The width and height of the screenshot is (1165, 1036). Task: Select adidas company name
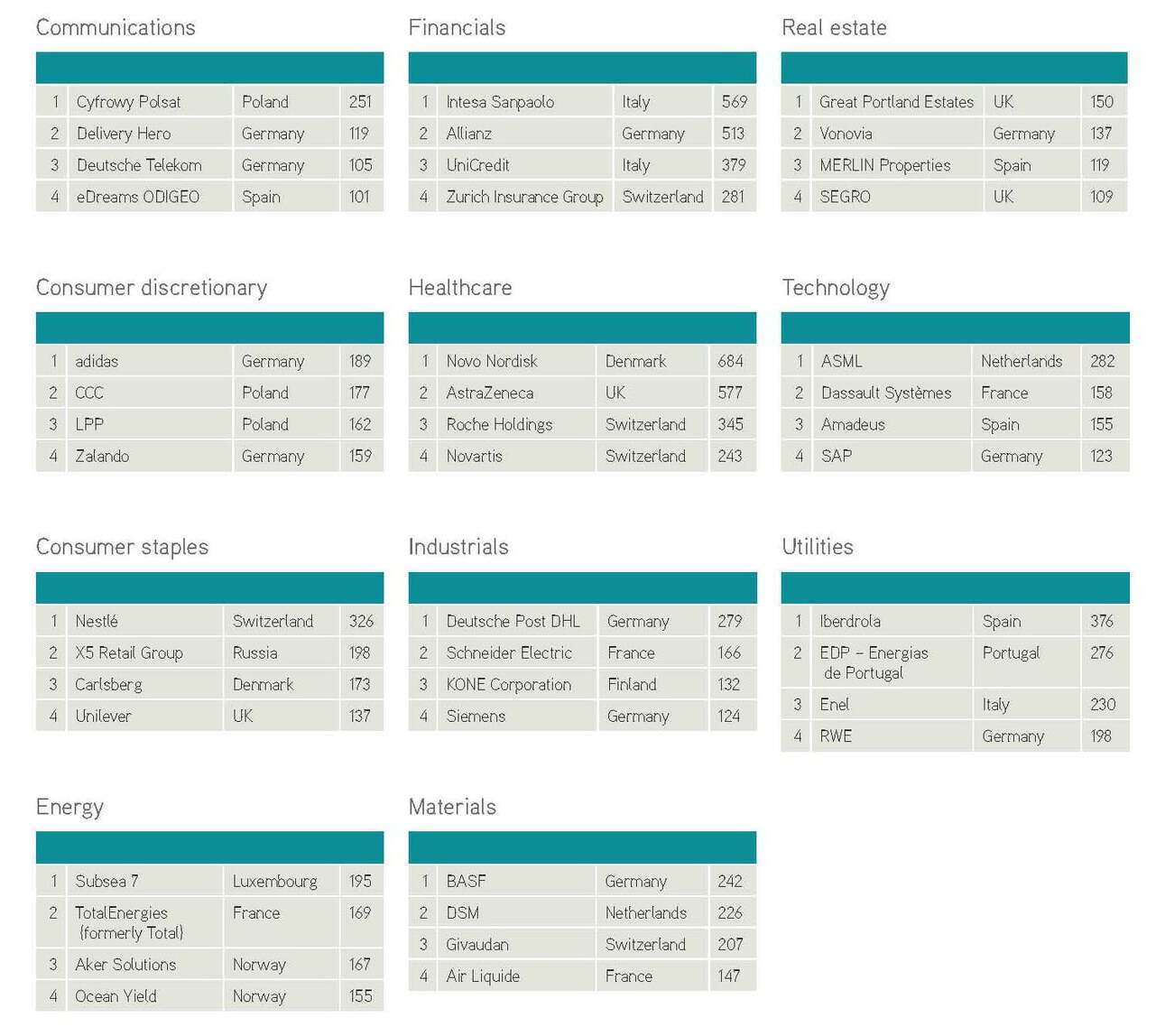97,361
